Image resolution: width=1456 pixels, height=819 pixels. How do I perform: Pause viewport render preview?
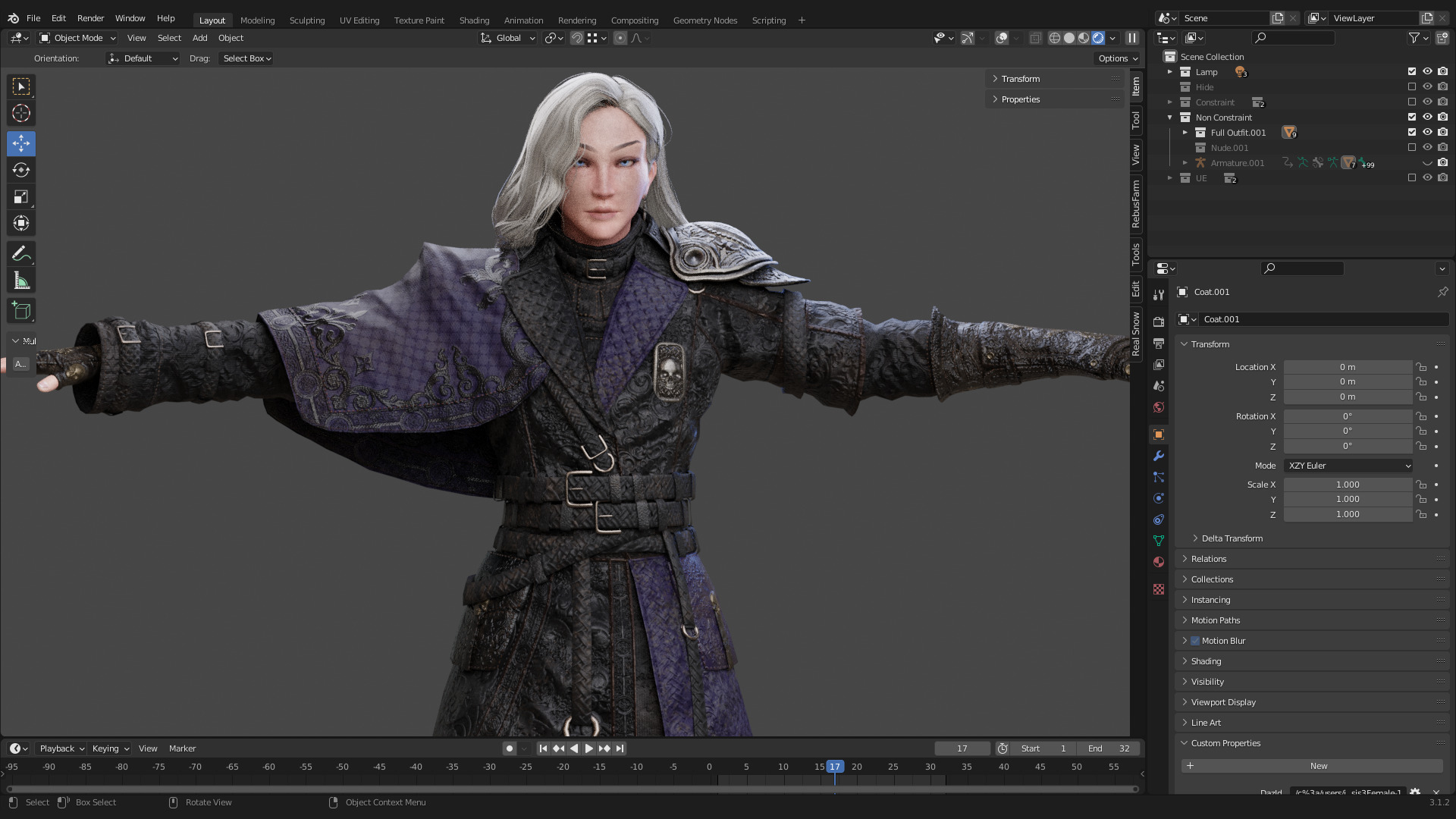[x=1132, y=38]
